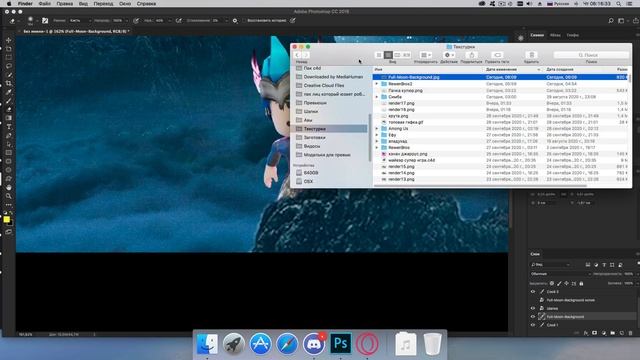Open Launchpad from the Dock
Screen dimensions: 640x360
click(x=234, y=344)
